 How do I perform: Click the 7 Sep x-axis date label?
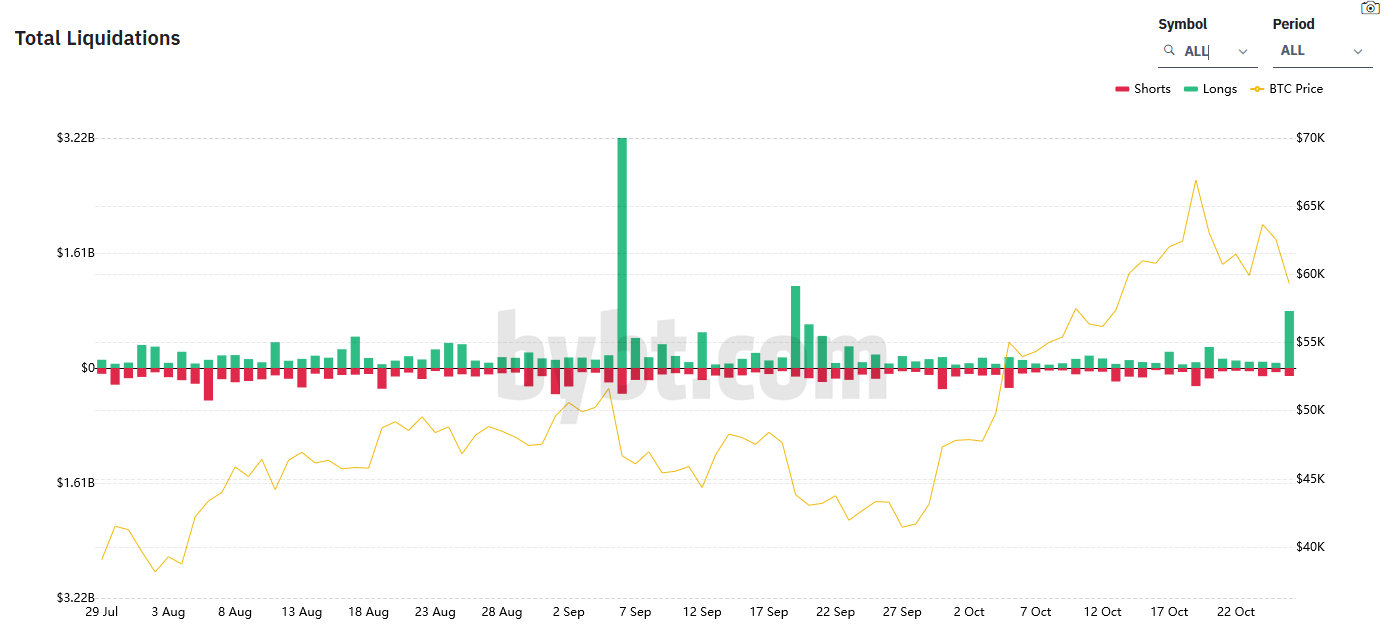point(635,612)
